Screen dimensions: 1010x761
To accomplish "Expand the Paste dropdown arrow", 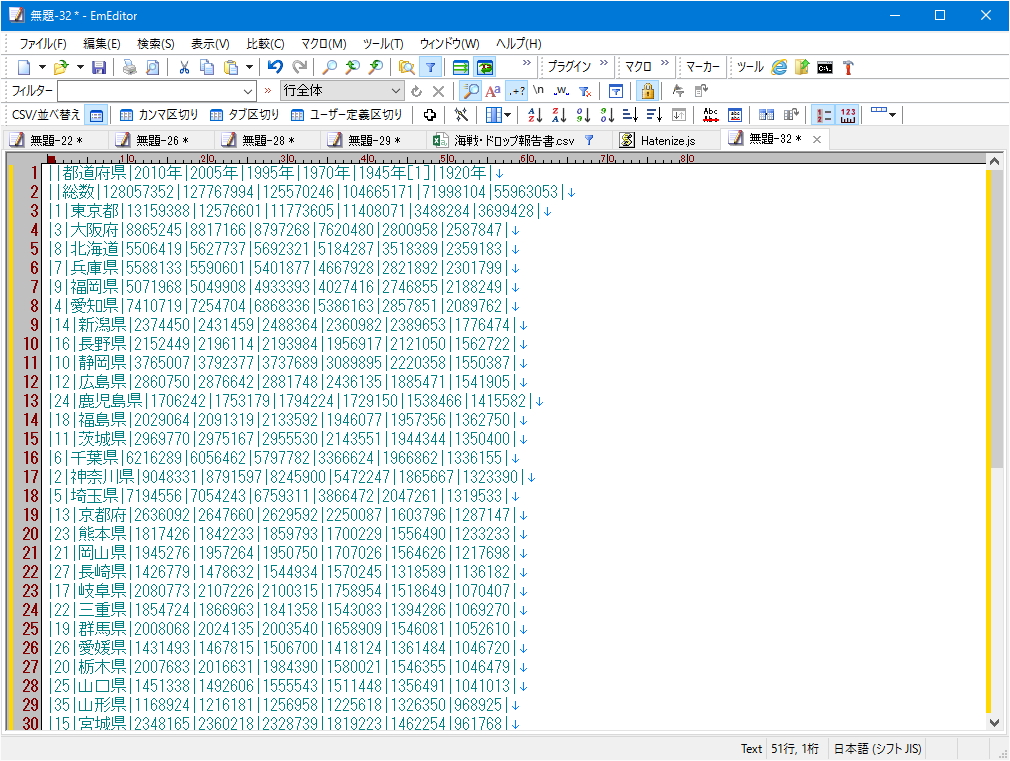I will (x=249, y=67).
